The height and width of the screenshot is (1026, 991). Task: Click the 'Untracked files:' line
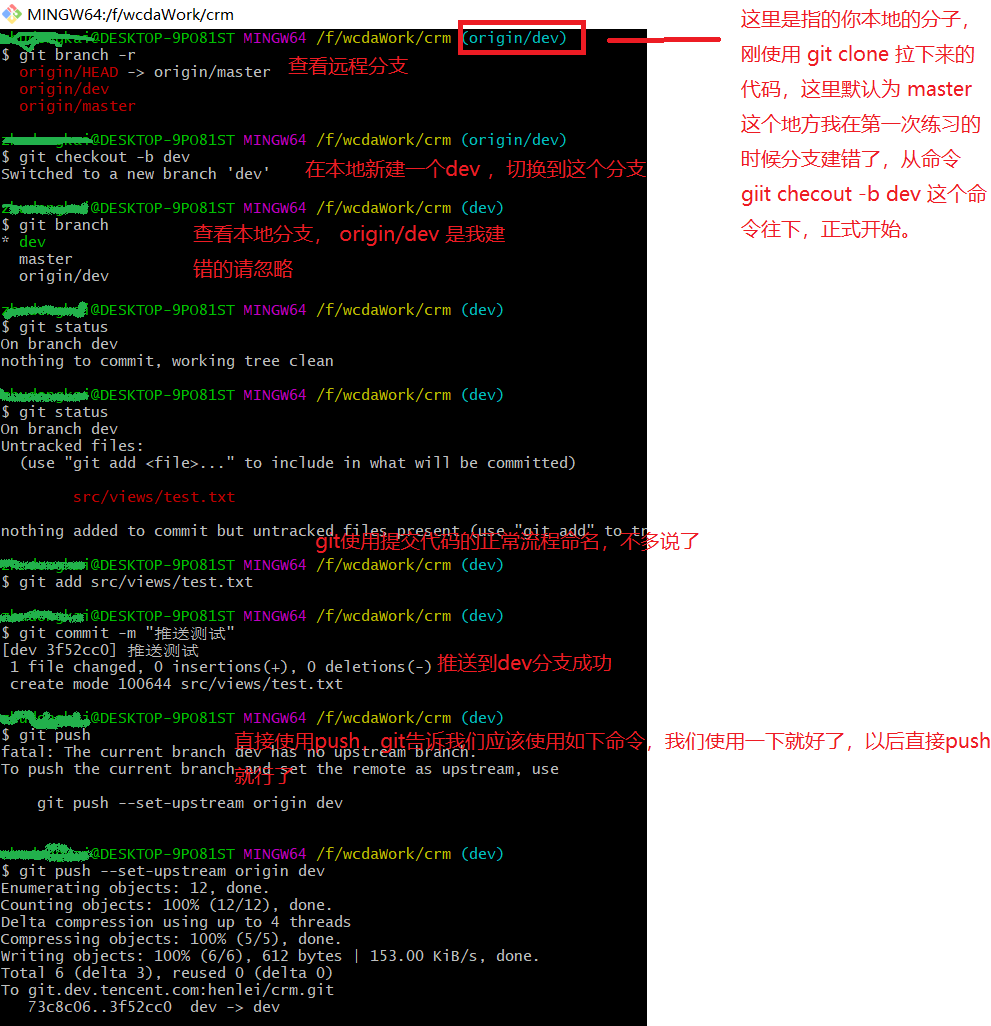72,446
